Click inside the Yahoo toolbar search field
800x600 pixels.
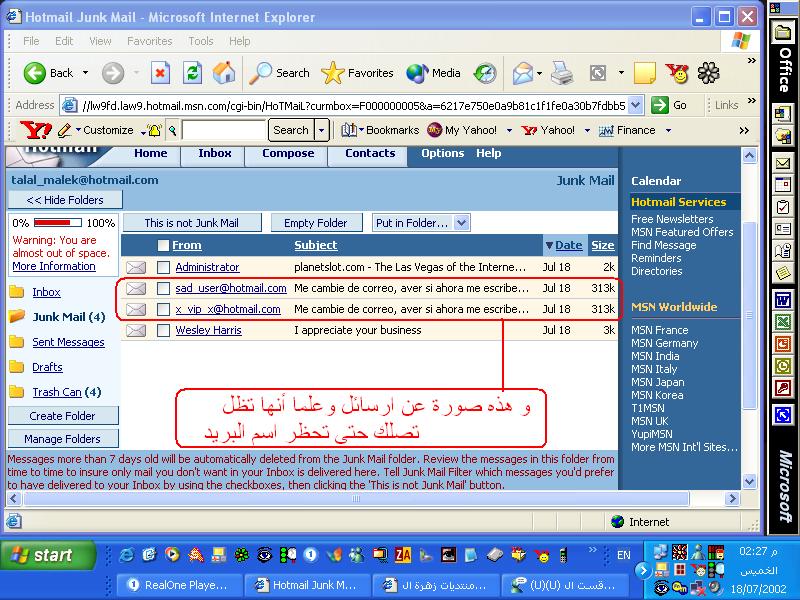click(224, 130)
